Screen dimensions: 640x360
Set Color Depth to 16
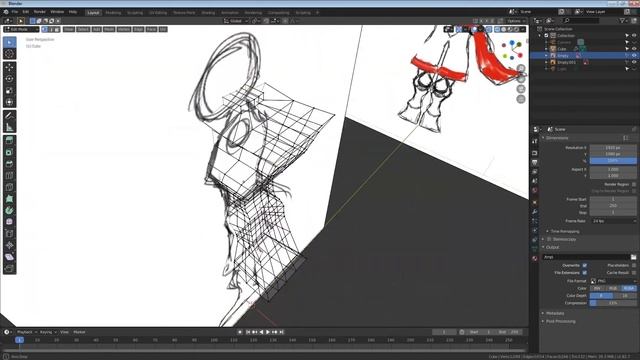(x=625, y=296)
